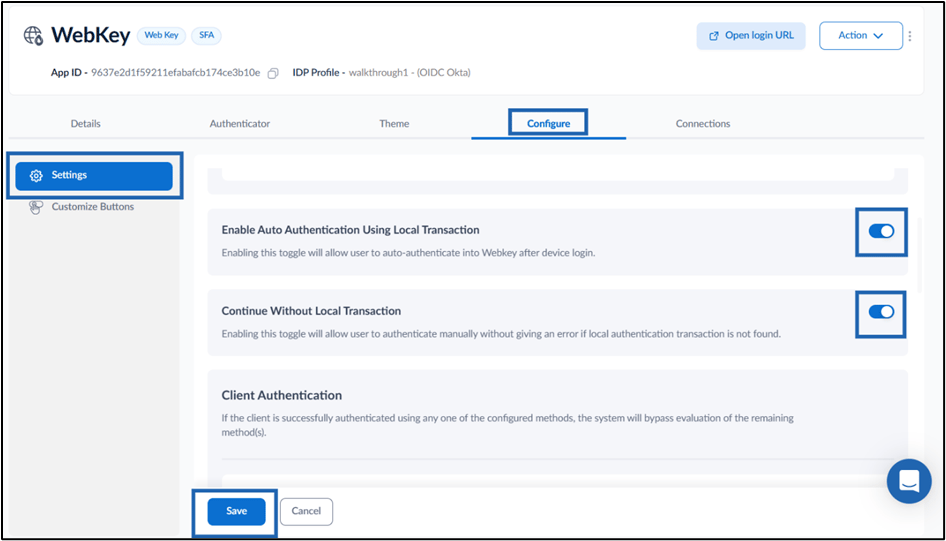Click the Save button
946x541 pixels.
point(236,511)
